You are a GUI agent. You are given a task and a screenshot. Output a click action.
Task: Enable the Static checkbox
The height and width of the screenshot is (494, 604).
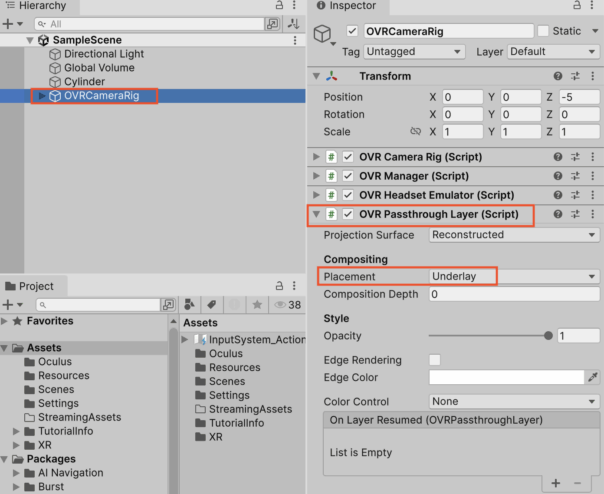[x=543, y=31]
